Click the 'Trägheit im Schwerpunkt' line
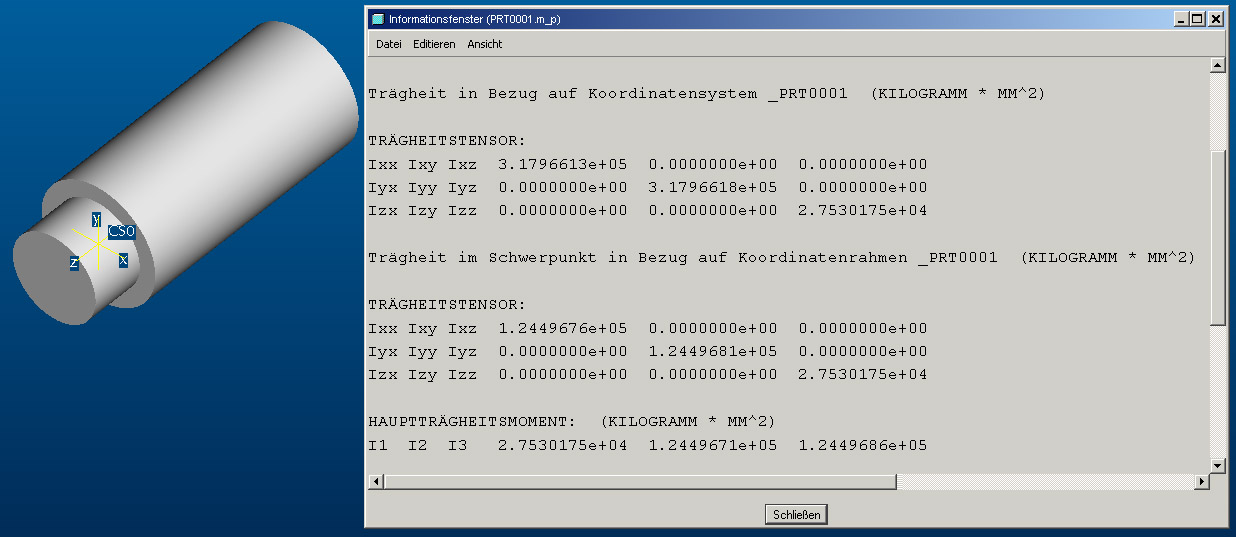Viewport: 1236px width, 537px height. click(x=781, y=258)
